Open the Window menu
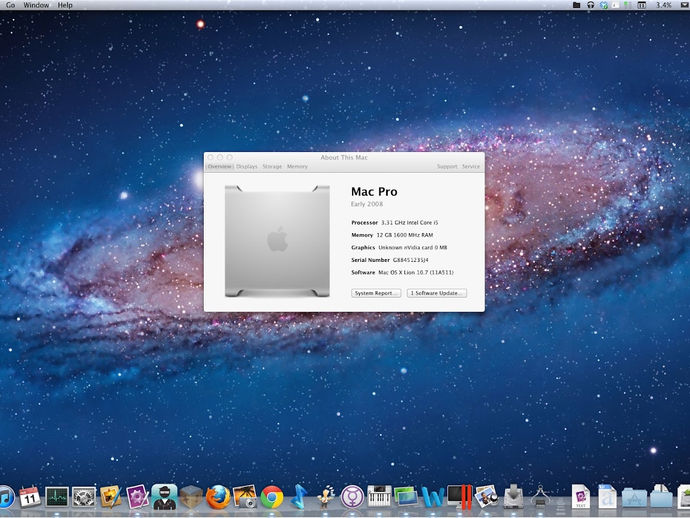Image resolution: width=690 pixels, height=518 pixels. click(x=36, y=5)
